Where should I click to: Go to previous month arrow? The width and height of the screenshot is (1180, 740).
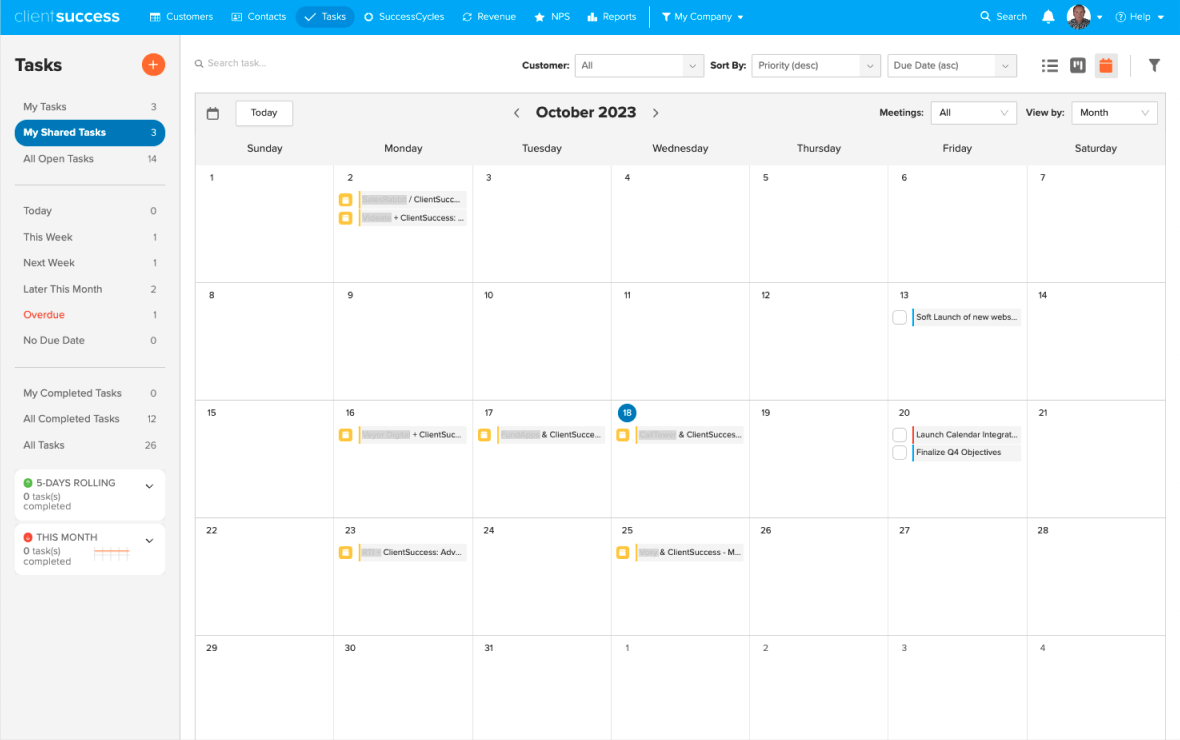[x=516, y=113]
